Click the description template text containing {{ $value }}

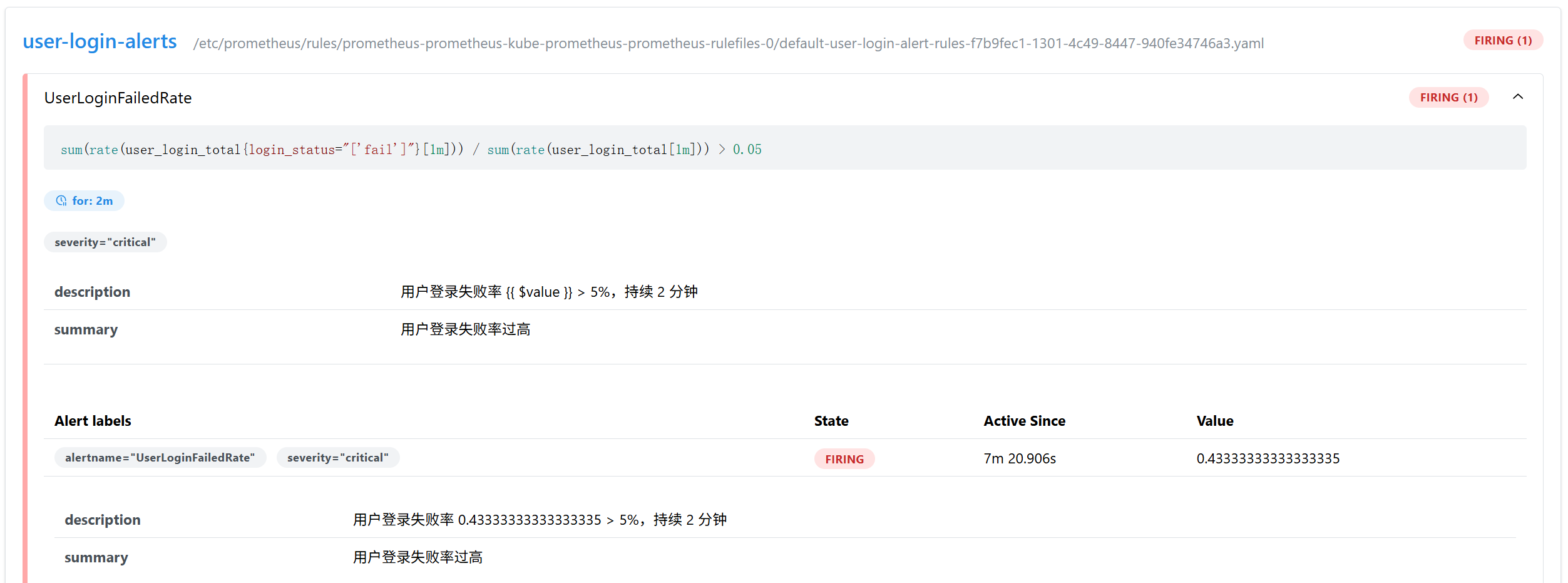pos(548,292)
